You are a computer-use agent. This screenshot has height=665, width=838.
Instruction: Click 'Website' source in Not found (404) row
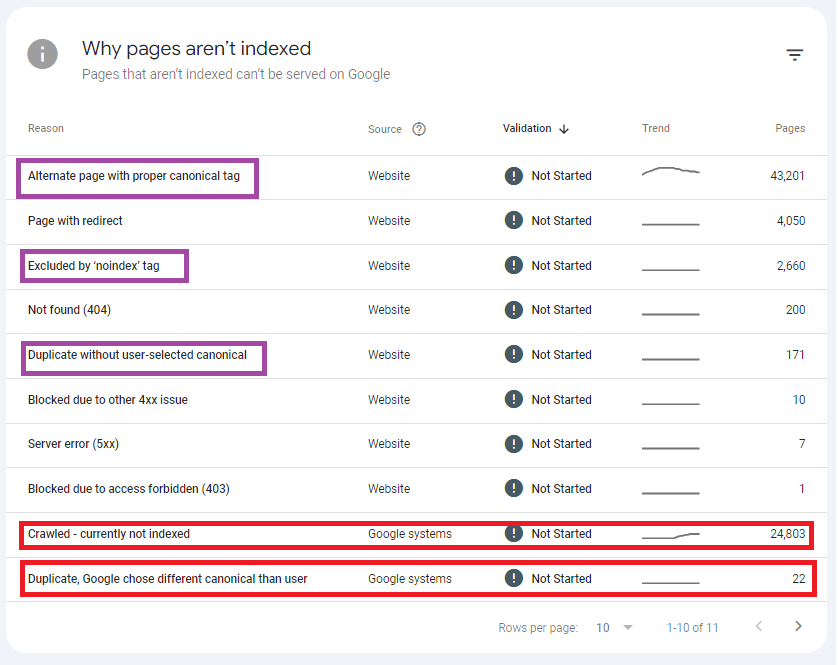389,310
